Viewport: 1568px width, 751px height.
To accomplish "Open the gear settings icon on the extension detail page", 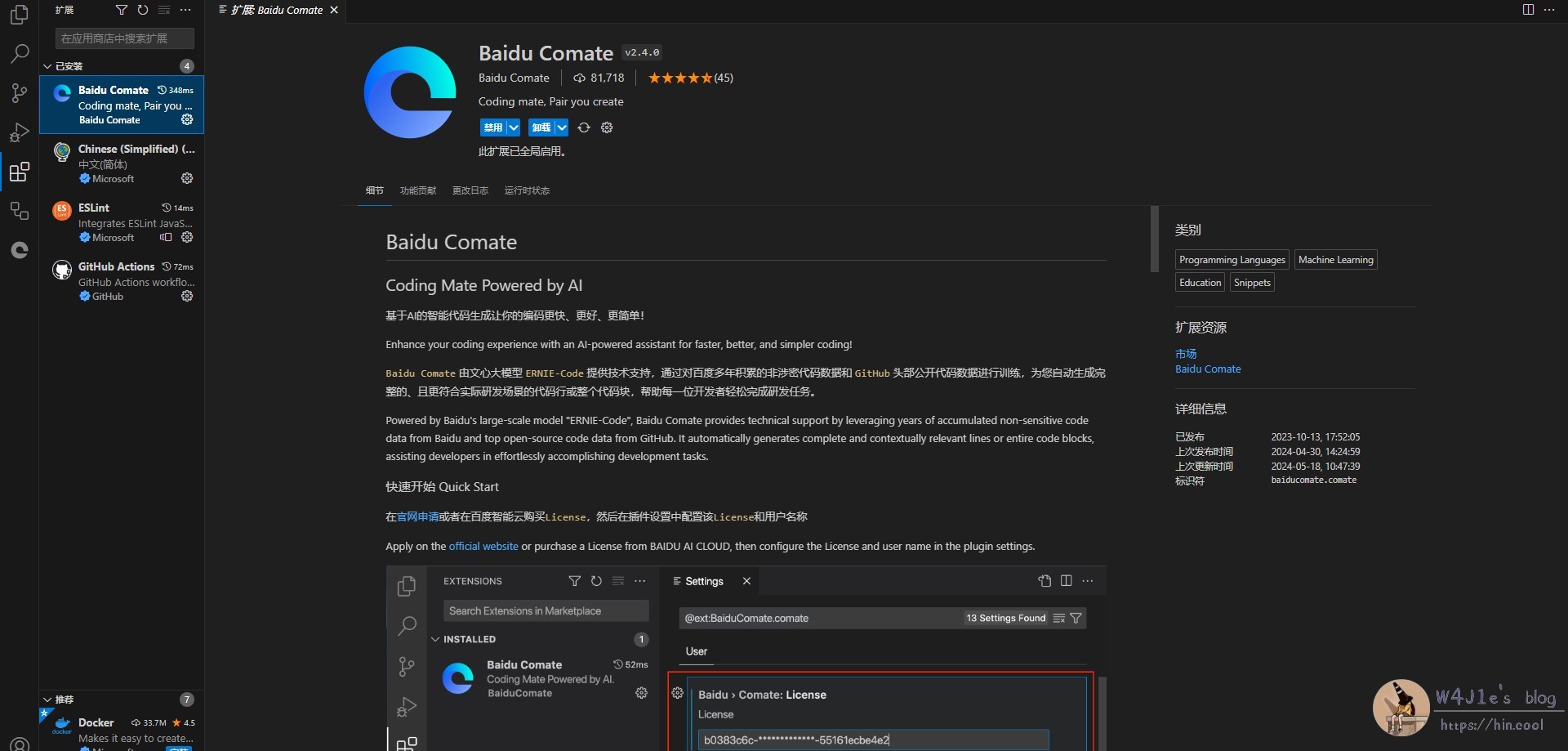I will (607, 127).
